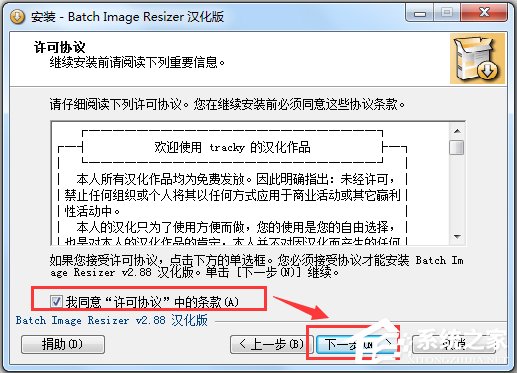The image size is (517, 373).
Task: Click the license line beginning "本人的汉化只为了使用方便而做"
Action: click(235, 227)
